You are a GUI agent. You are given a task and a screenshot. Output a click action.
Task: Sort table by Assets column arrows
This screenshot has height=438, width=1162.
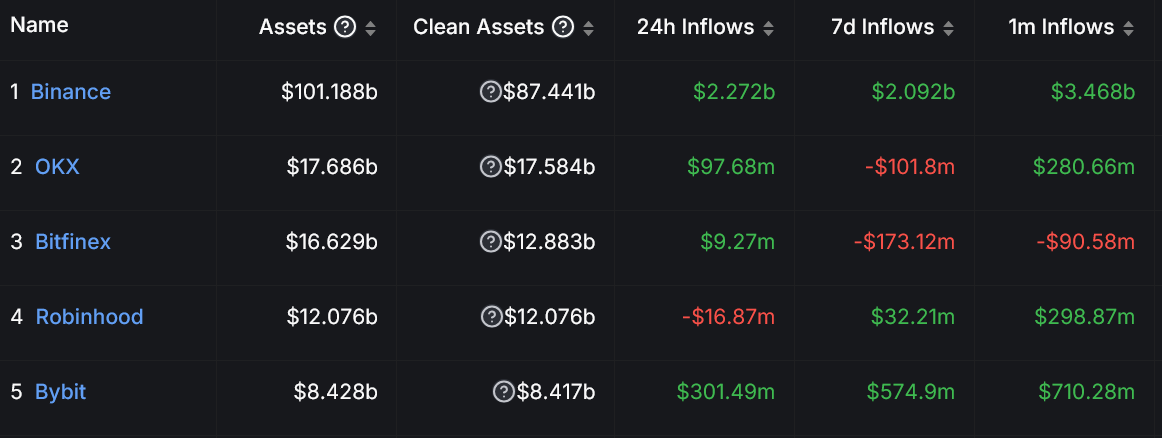(371, 29)
